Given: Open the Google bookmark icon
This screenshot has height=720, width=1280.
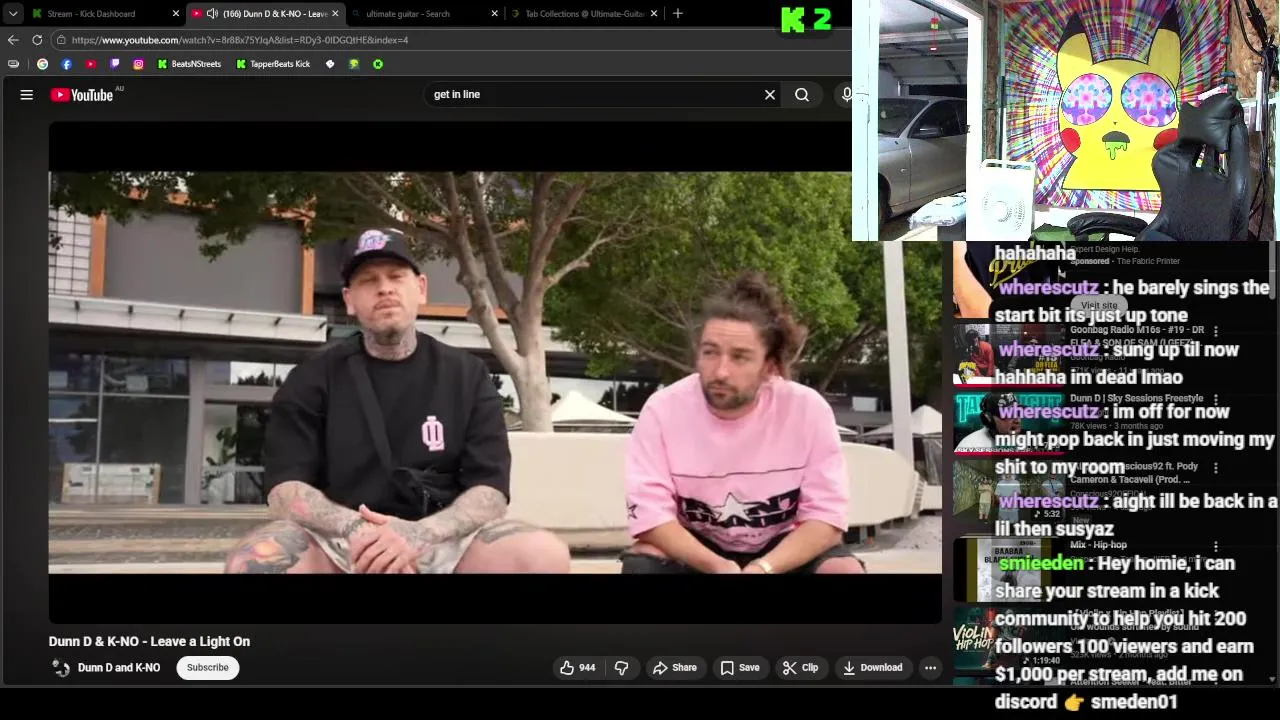Looking at the screenshot, I should (42, 64).
